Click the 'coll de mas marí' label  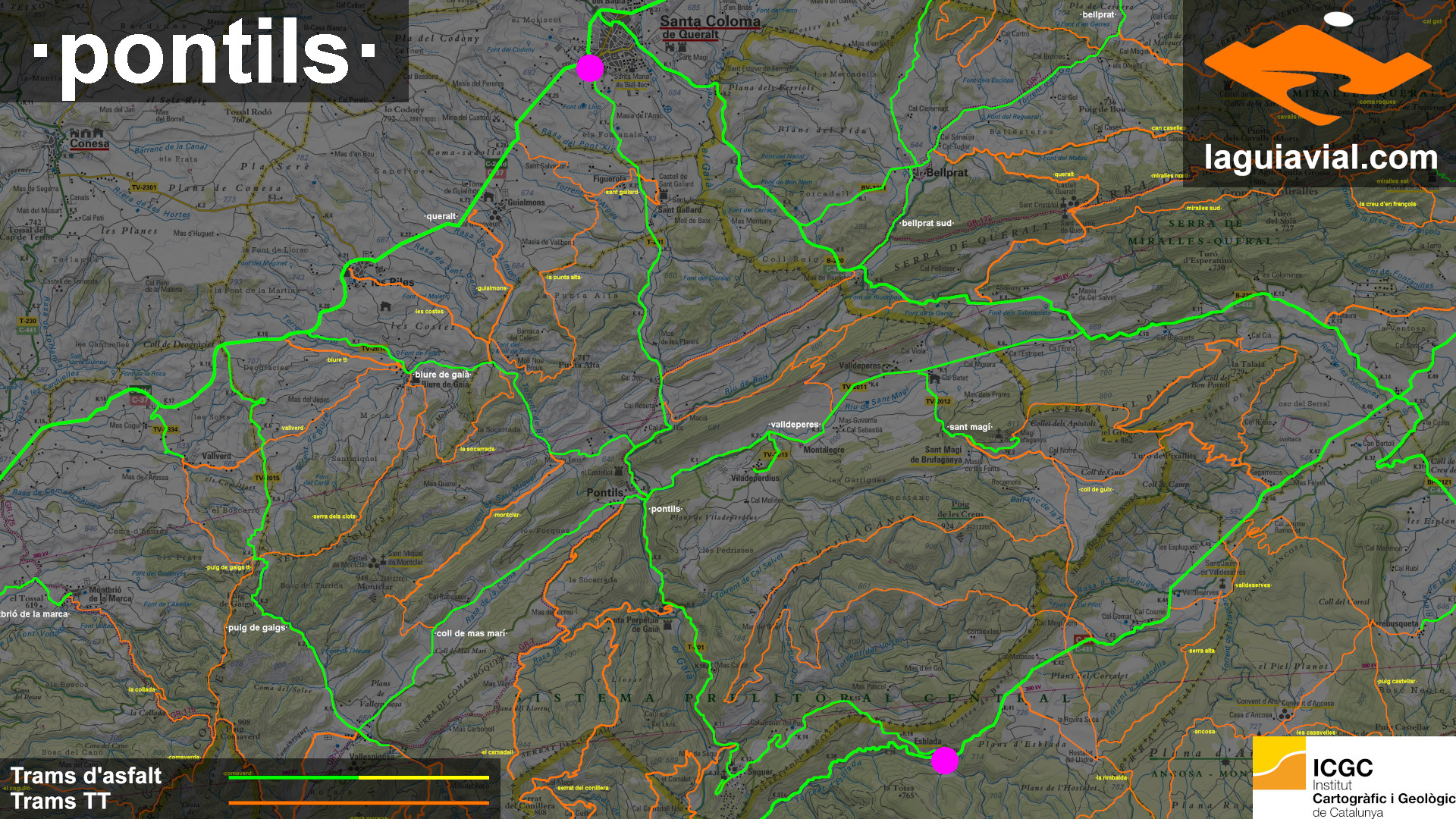tap(470, 633)
